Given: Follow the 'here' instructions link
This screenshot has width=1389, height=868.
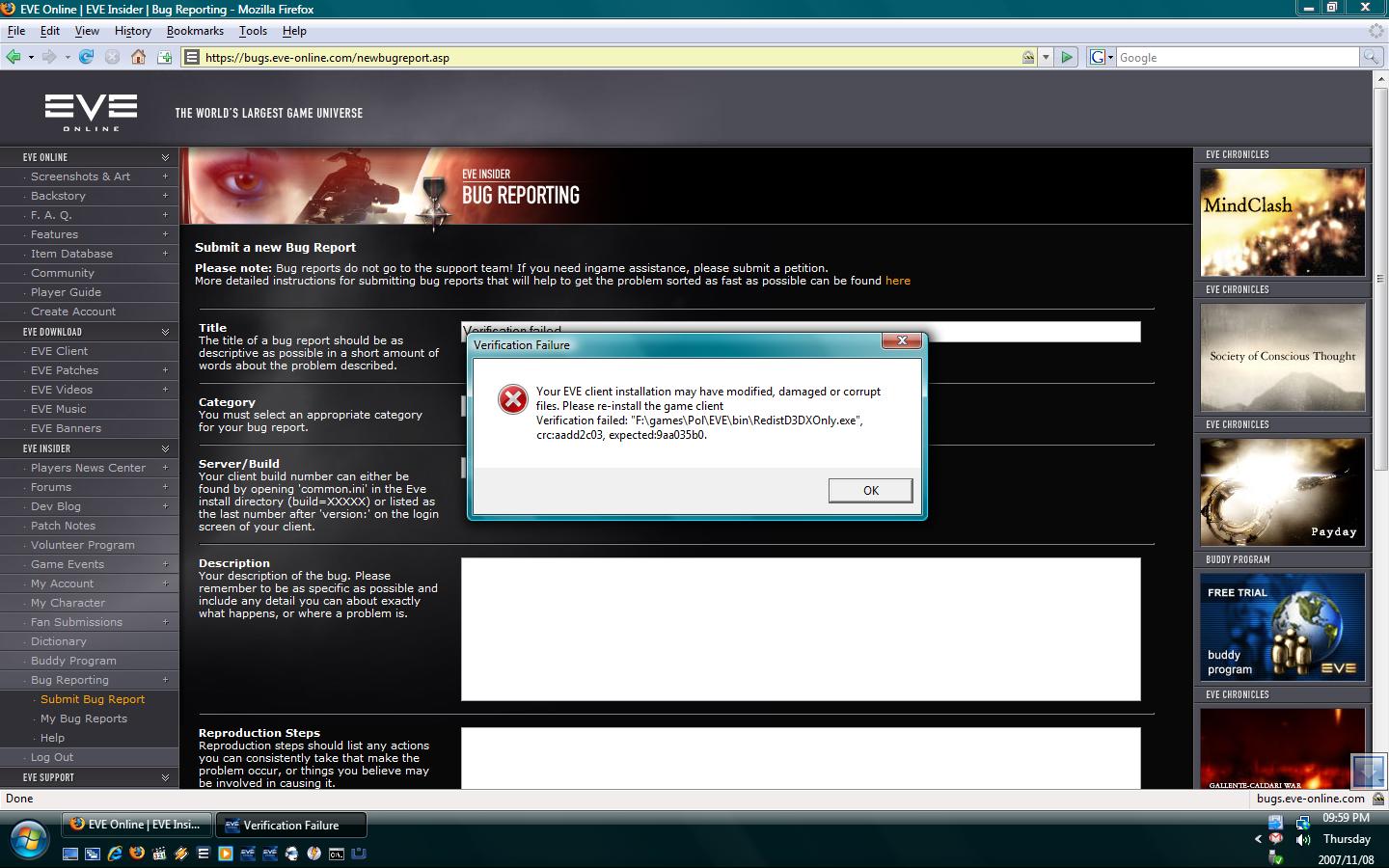Looking at the screenshot, I should [x=898, y=281].
